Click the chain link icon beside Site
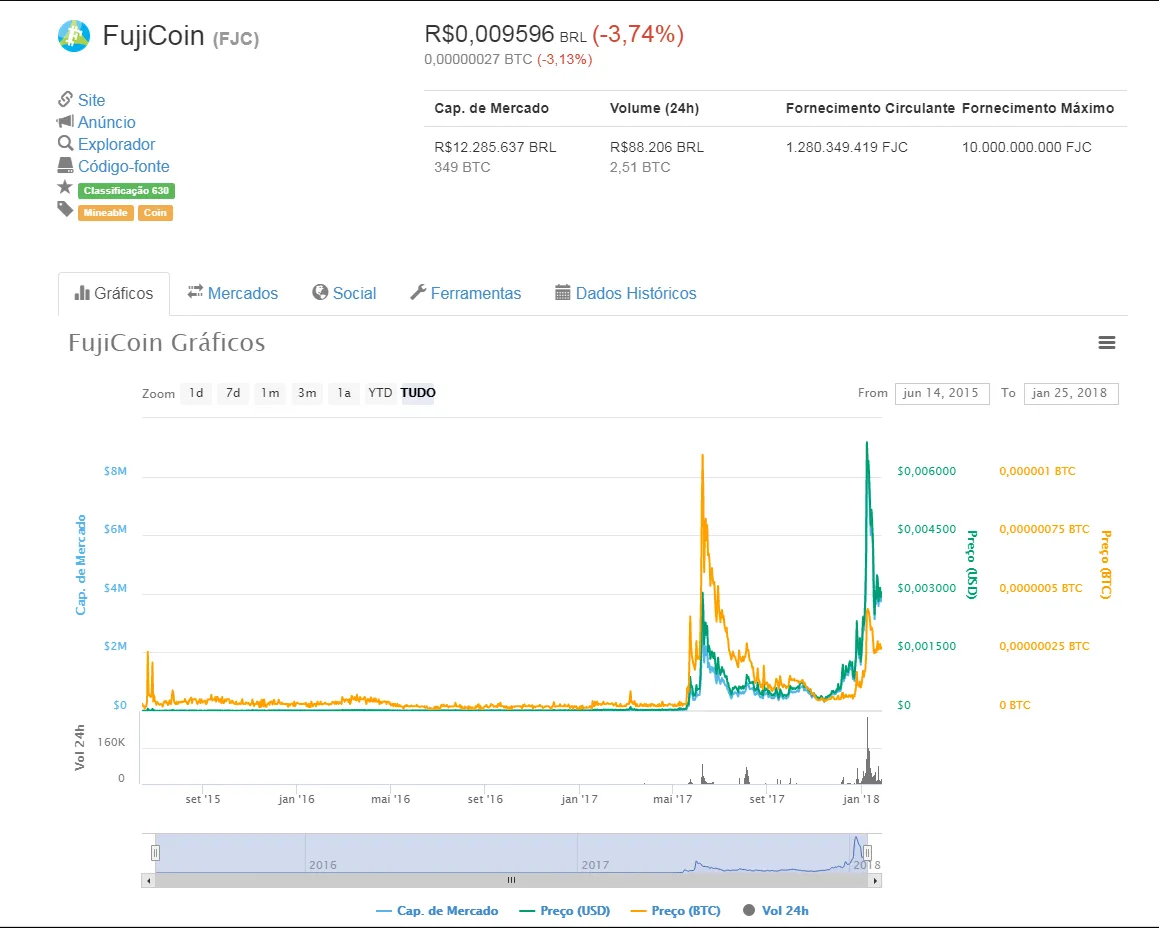This screenshot has height=928, width=1159. pyautogui.click(x=65, y=99)
